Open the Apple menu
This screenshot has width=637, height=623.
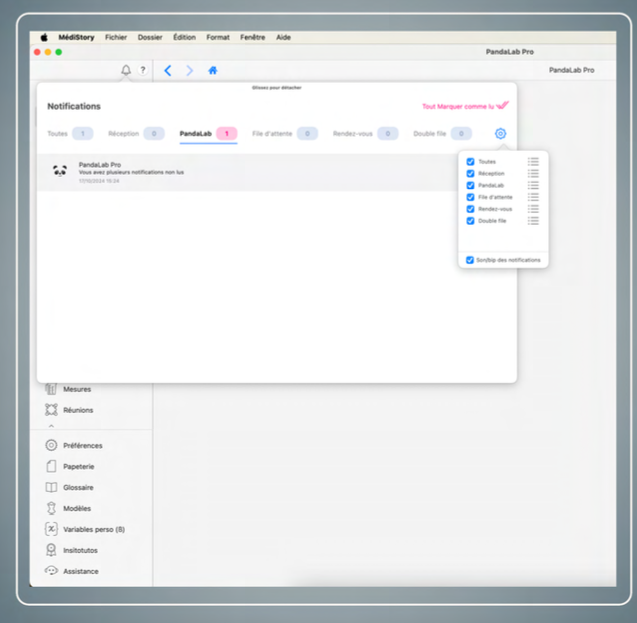tap(44, 37)
